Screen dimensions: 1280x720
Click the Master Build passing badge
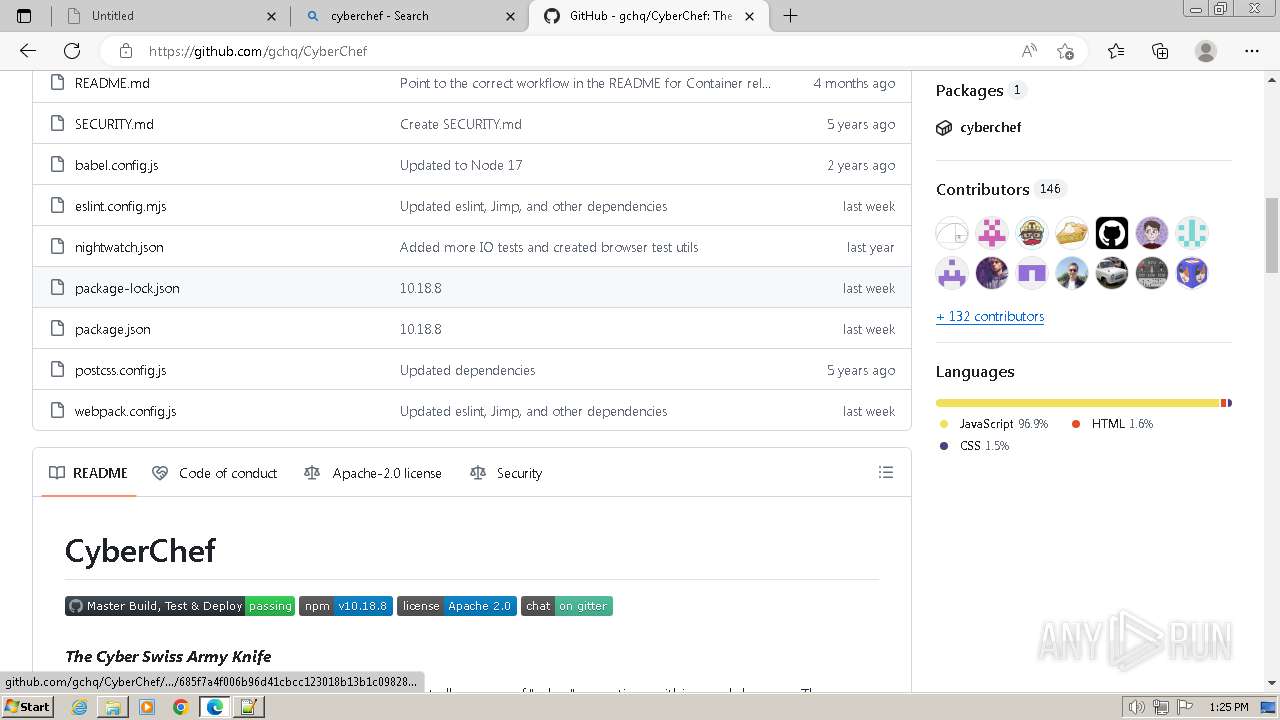[x=180, y=606]
